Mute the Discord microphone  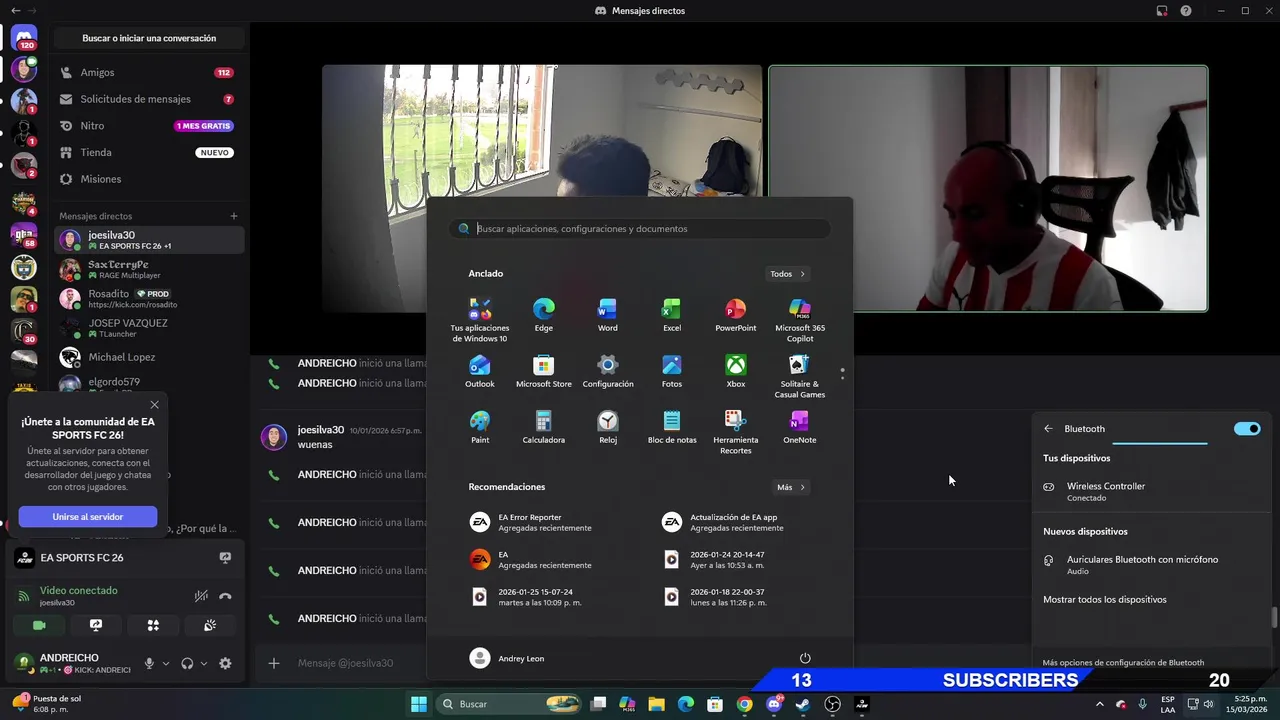pos(149,663)
